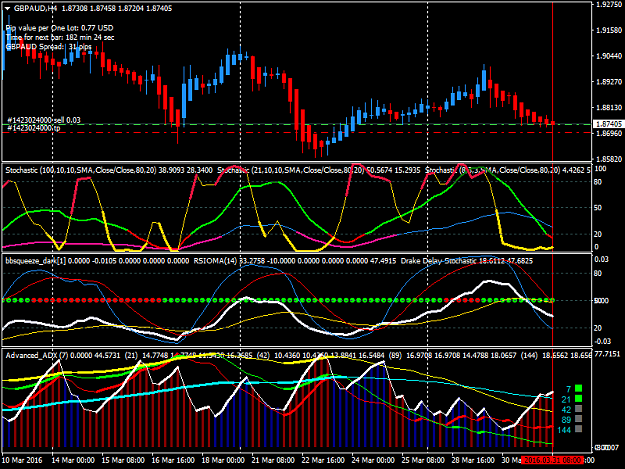Click the Time for next bar readout
This screenshot has height=469, width=625.
60,37
